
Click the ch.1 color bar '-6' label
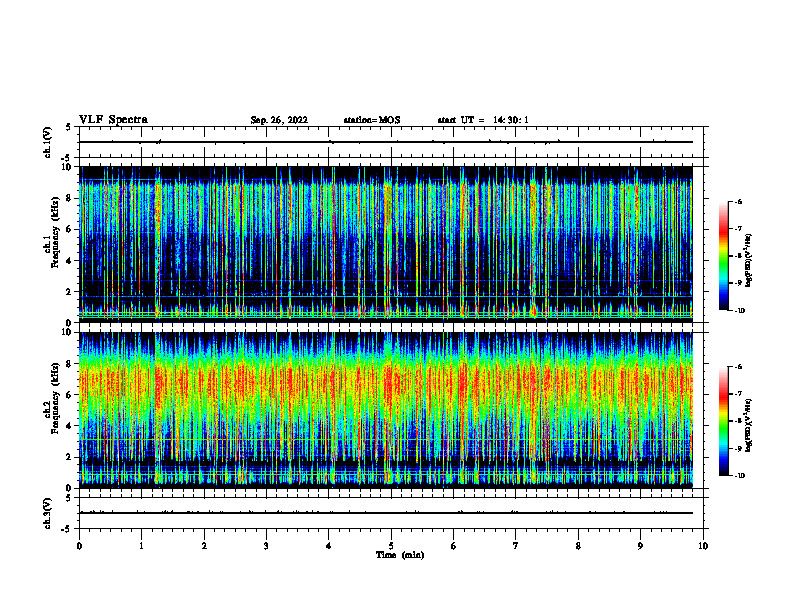[x=739, y=201]
